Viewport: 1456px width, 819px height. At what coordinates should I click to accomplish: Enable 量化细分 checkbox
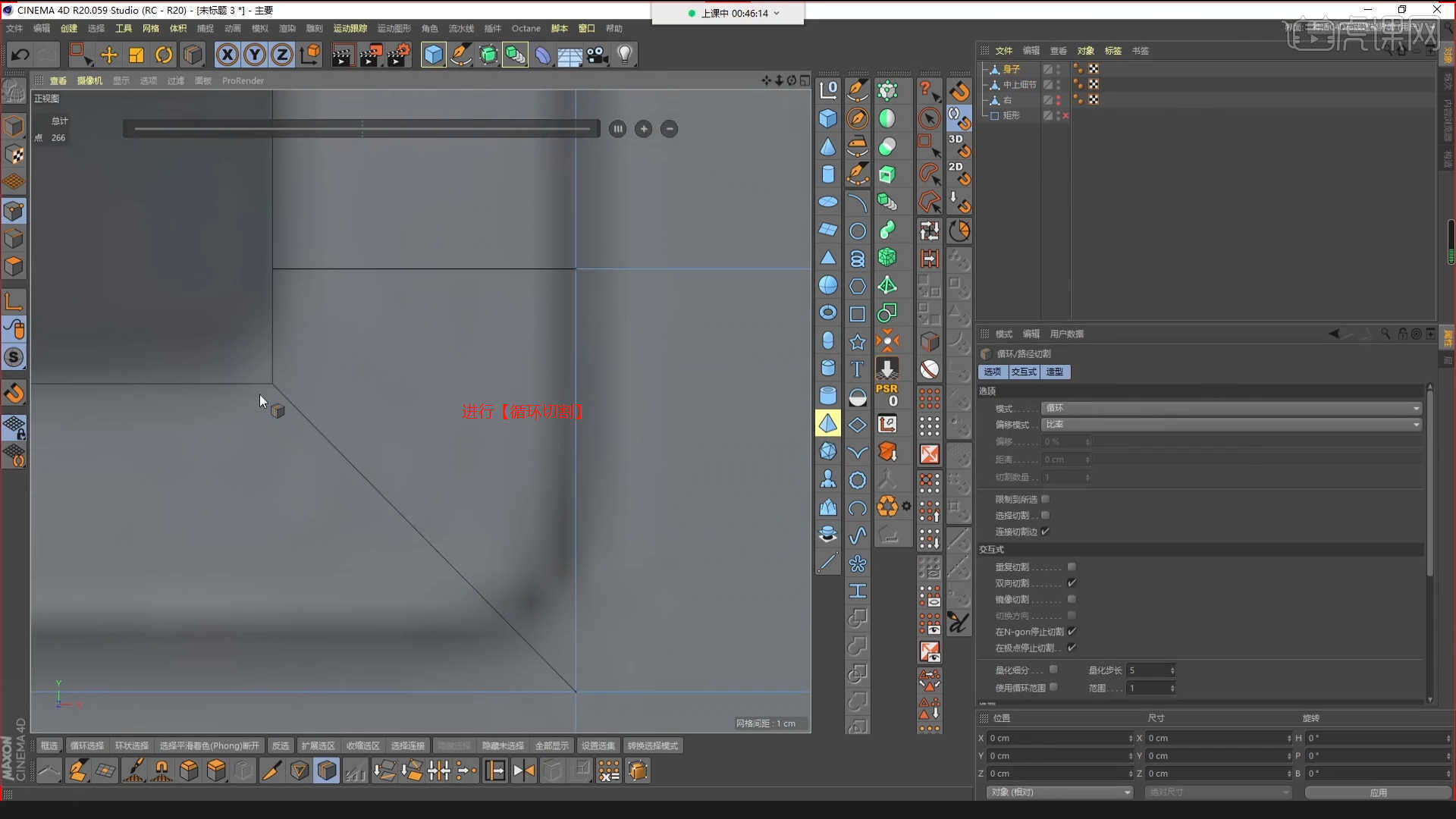pos(1053,670)
